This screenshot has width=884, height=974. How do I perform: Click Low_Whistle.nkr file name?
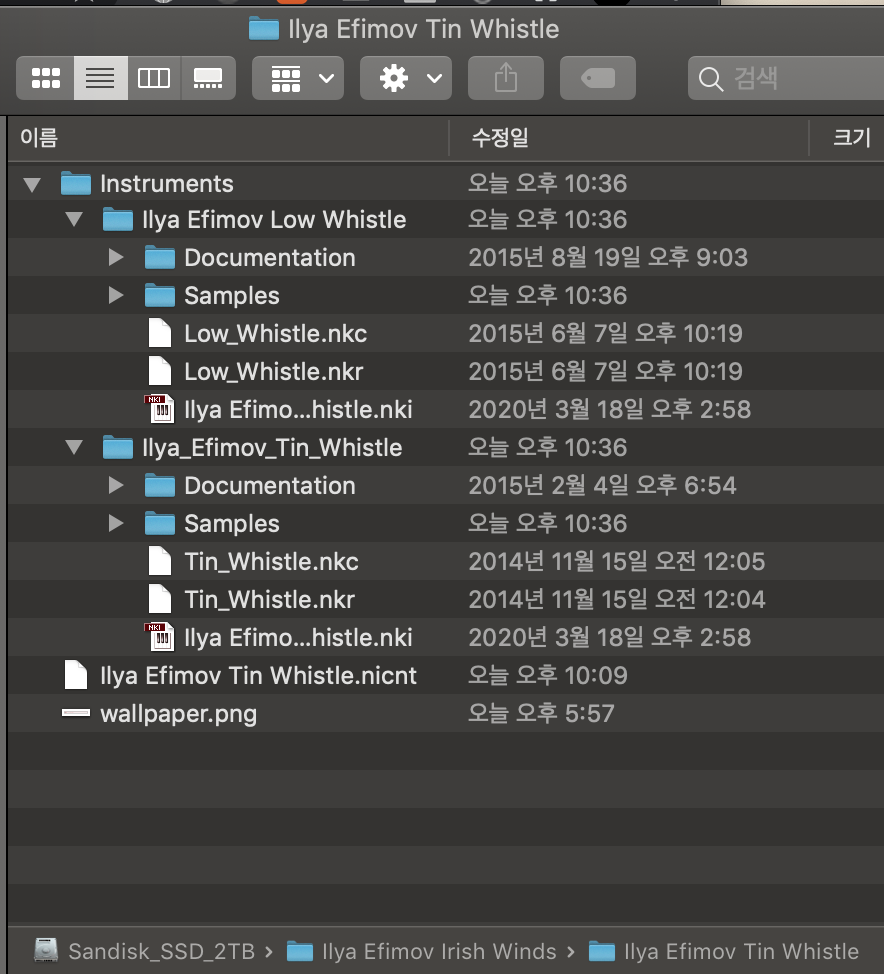(273, 371)
